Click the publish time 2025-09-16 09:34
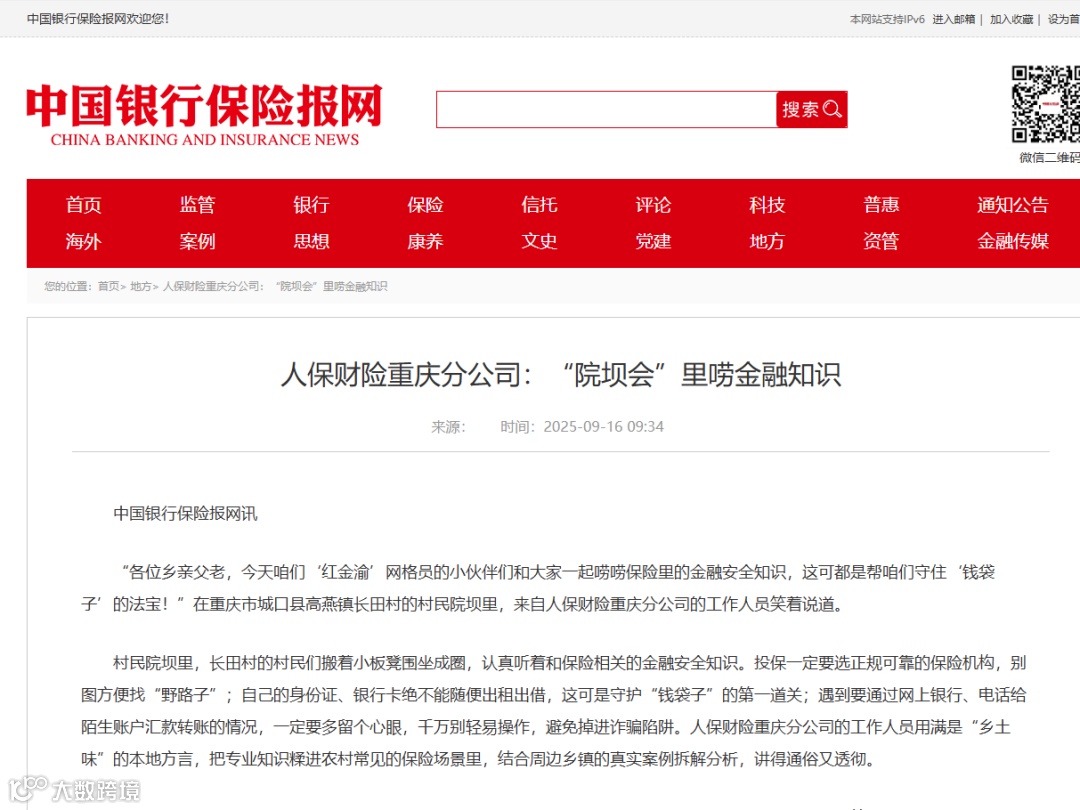Viewport: 1080px width, 810px height. 603,427
